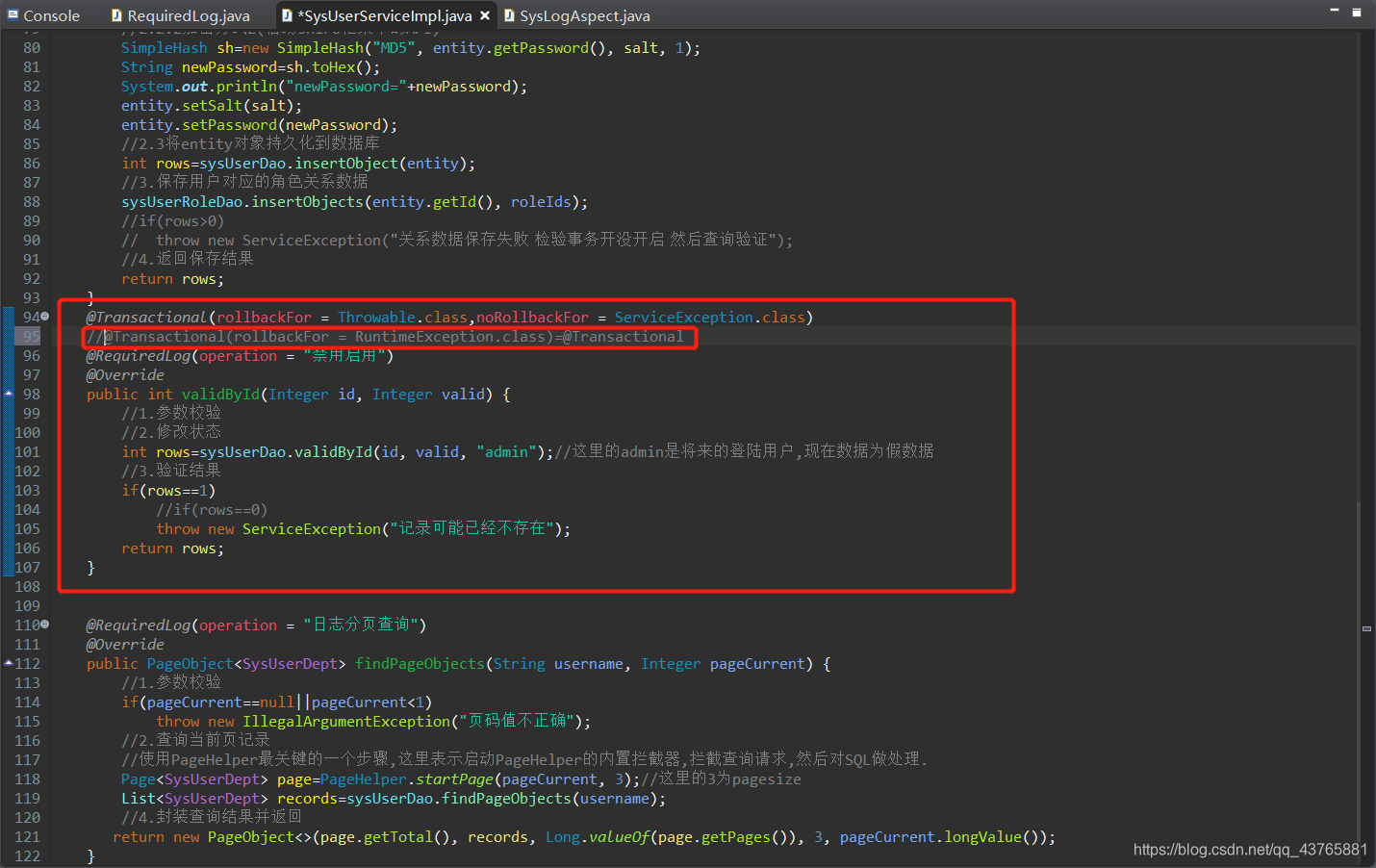The width and height of the screenshot is (1376, 868).
Task: Click System.out.println newPassword line
Action: click(324, 86)
